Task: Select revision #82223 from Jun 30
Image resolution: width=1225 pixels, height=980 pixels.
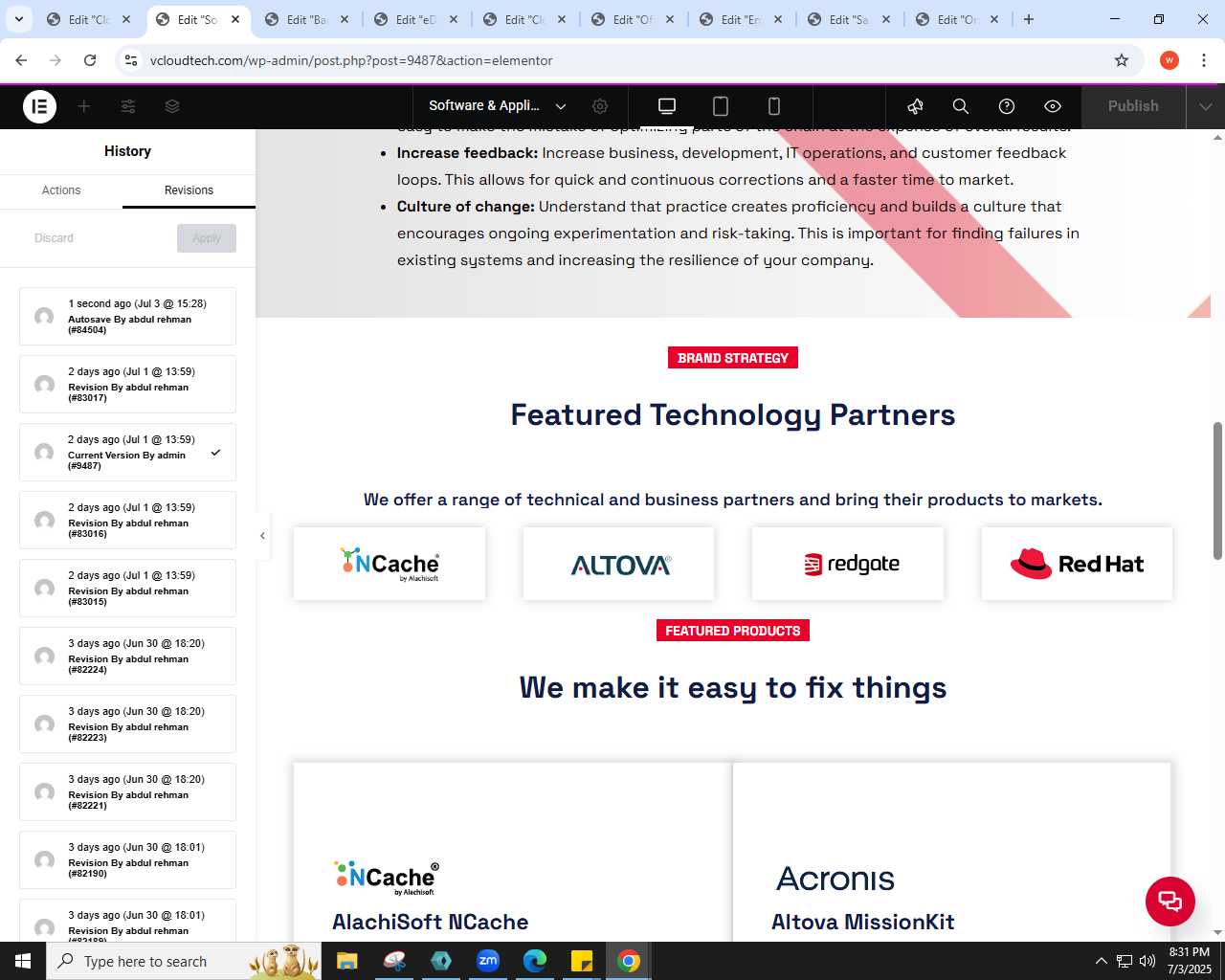Action: tap(127, 724)
